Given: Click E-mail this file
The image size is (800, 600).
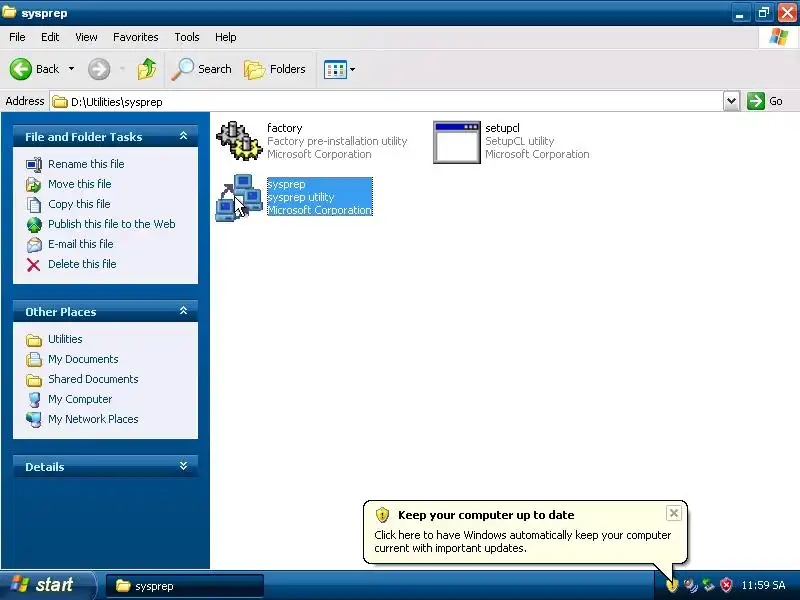Looking at the screenshot, I should [81, 244].
